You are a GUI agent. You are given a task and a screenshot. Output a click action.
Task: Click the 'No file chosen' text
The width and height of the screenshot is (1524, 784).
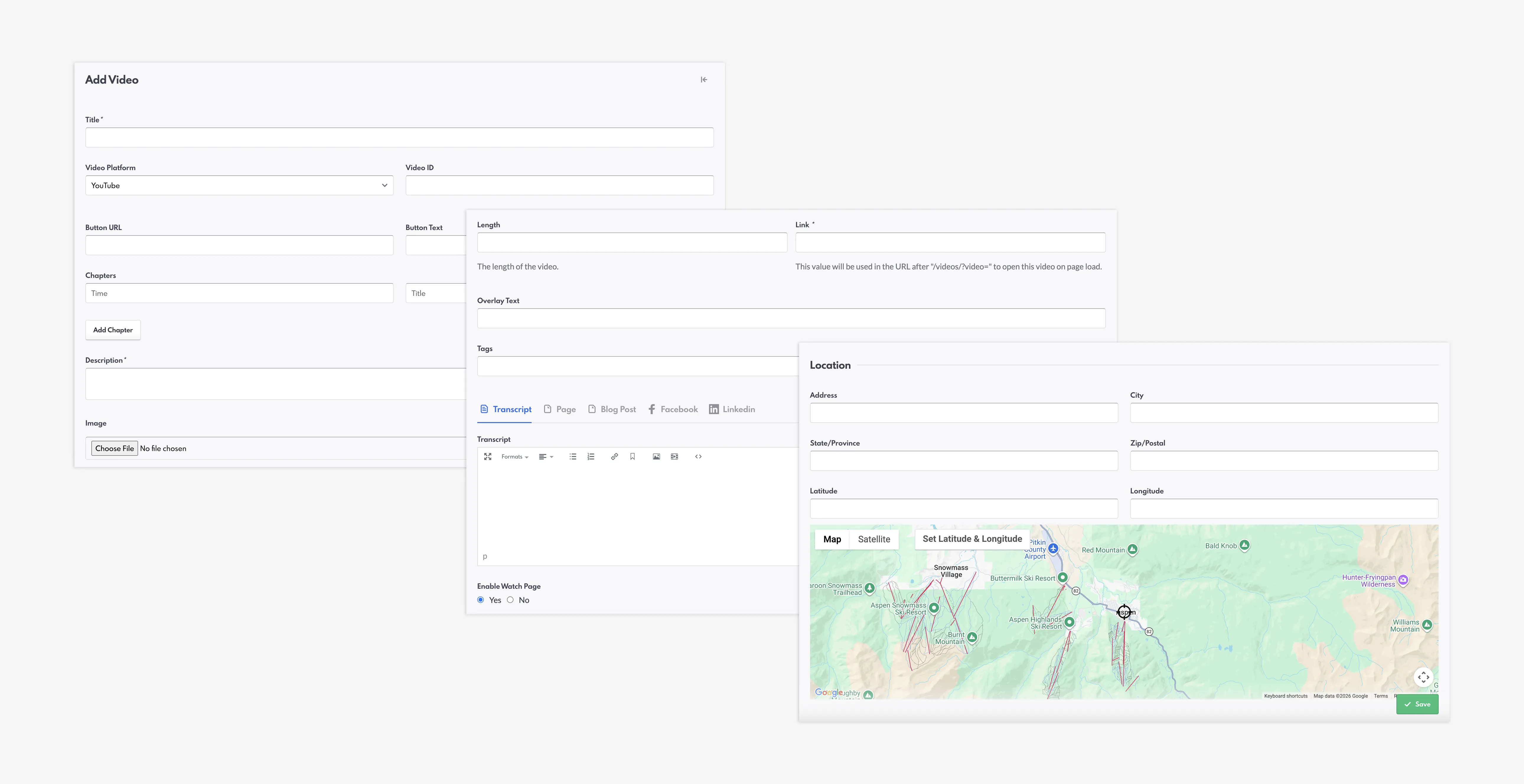point(163,449)
